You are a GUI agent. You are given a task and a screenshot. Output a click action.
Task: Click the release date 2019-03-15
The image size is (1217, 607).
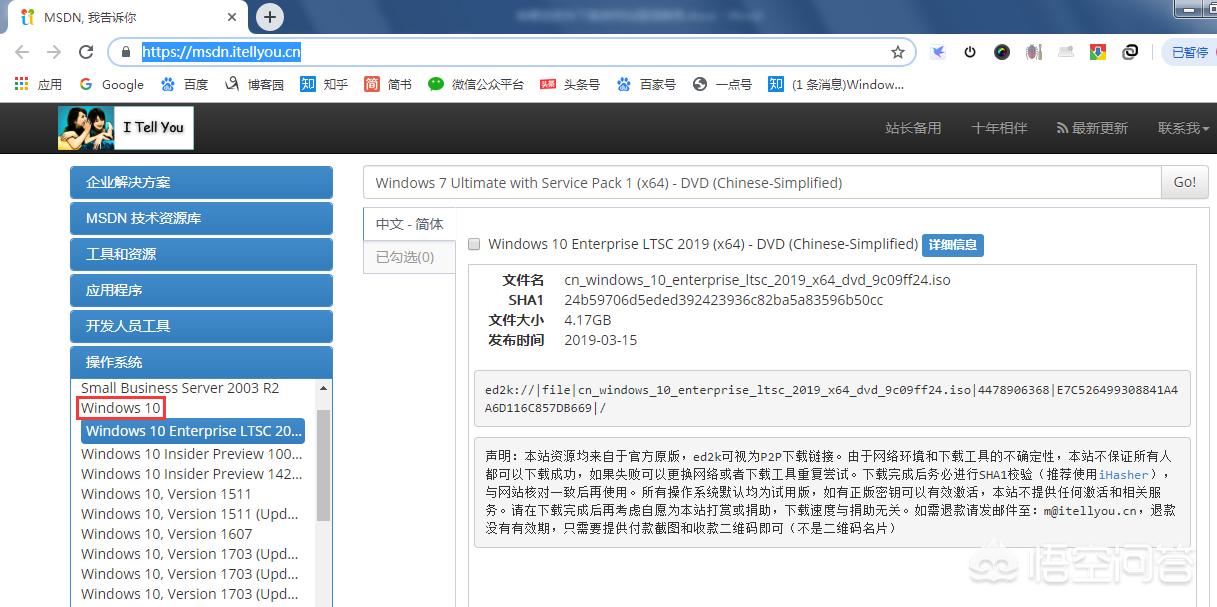coord(600,340)
